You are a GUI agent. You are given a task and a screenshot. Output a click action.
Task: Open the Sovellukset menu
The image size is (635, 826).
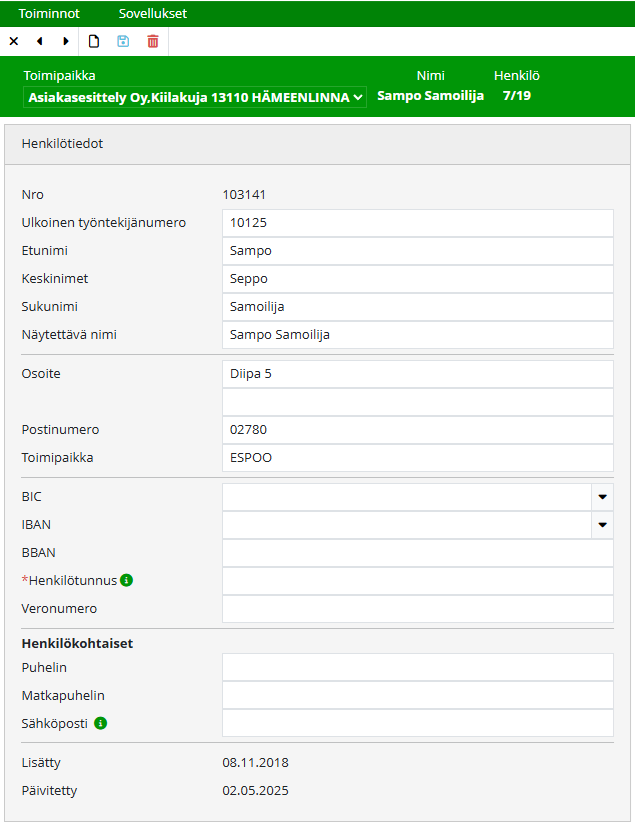(x=152, y=14)
